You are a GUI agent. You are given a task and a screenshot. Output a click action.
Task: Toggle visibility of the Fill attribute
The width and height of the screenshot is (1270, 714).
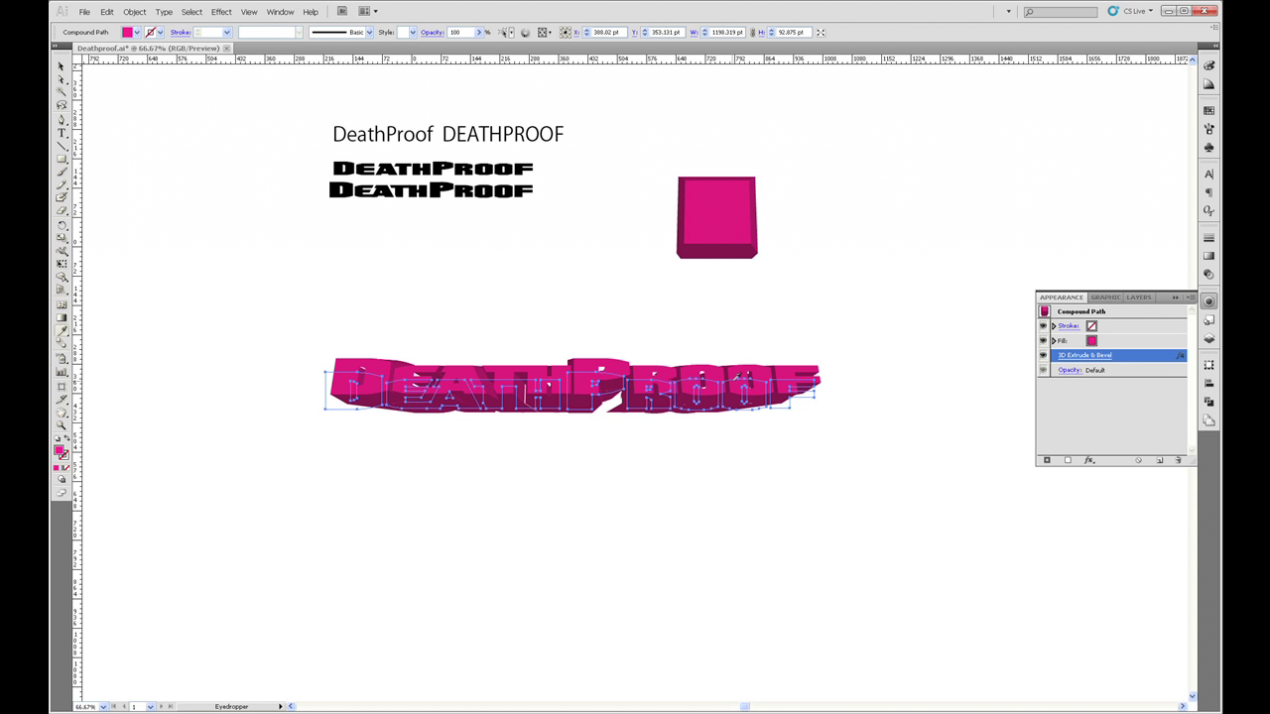(x=1043, y=341)
